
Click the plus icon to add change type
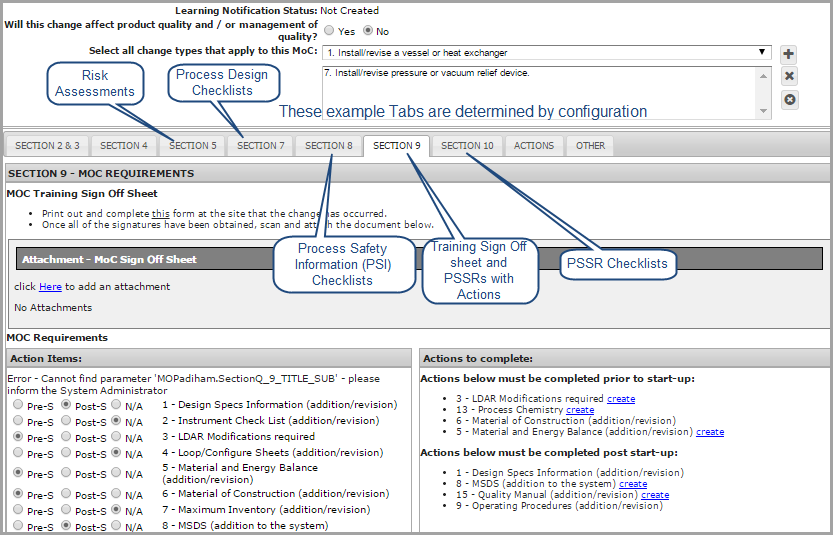coord(789,54)
